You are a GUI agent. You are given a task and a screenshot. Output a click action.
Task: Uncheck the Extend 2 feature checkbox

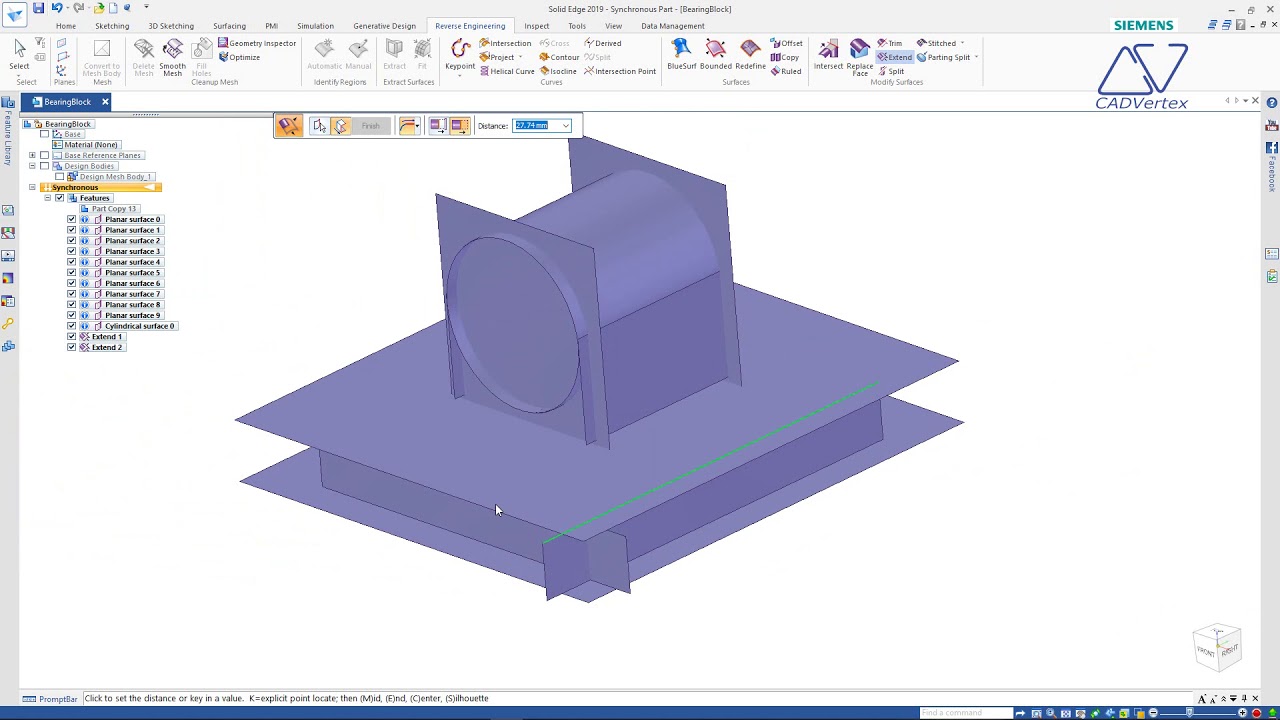pos(71,347)
